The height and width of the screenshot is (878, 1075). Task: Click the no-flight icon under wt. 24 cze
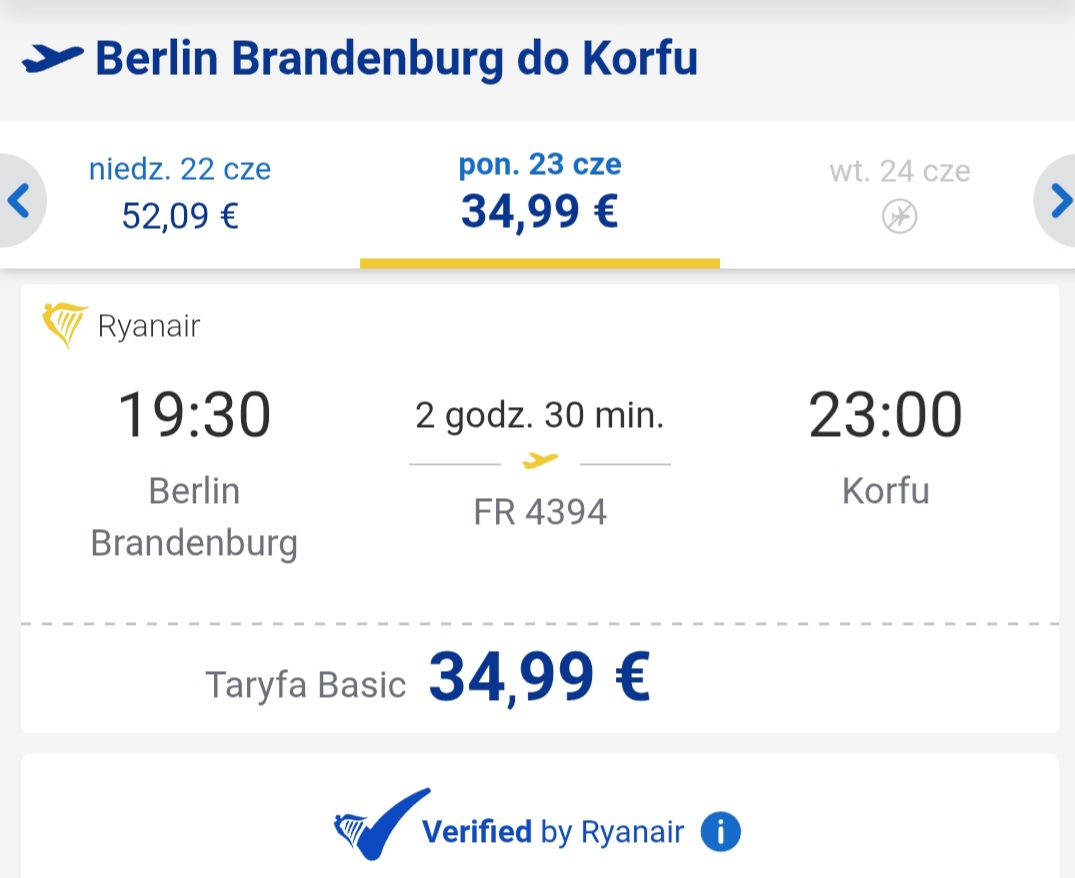coord(899,217)
